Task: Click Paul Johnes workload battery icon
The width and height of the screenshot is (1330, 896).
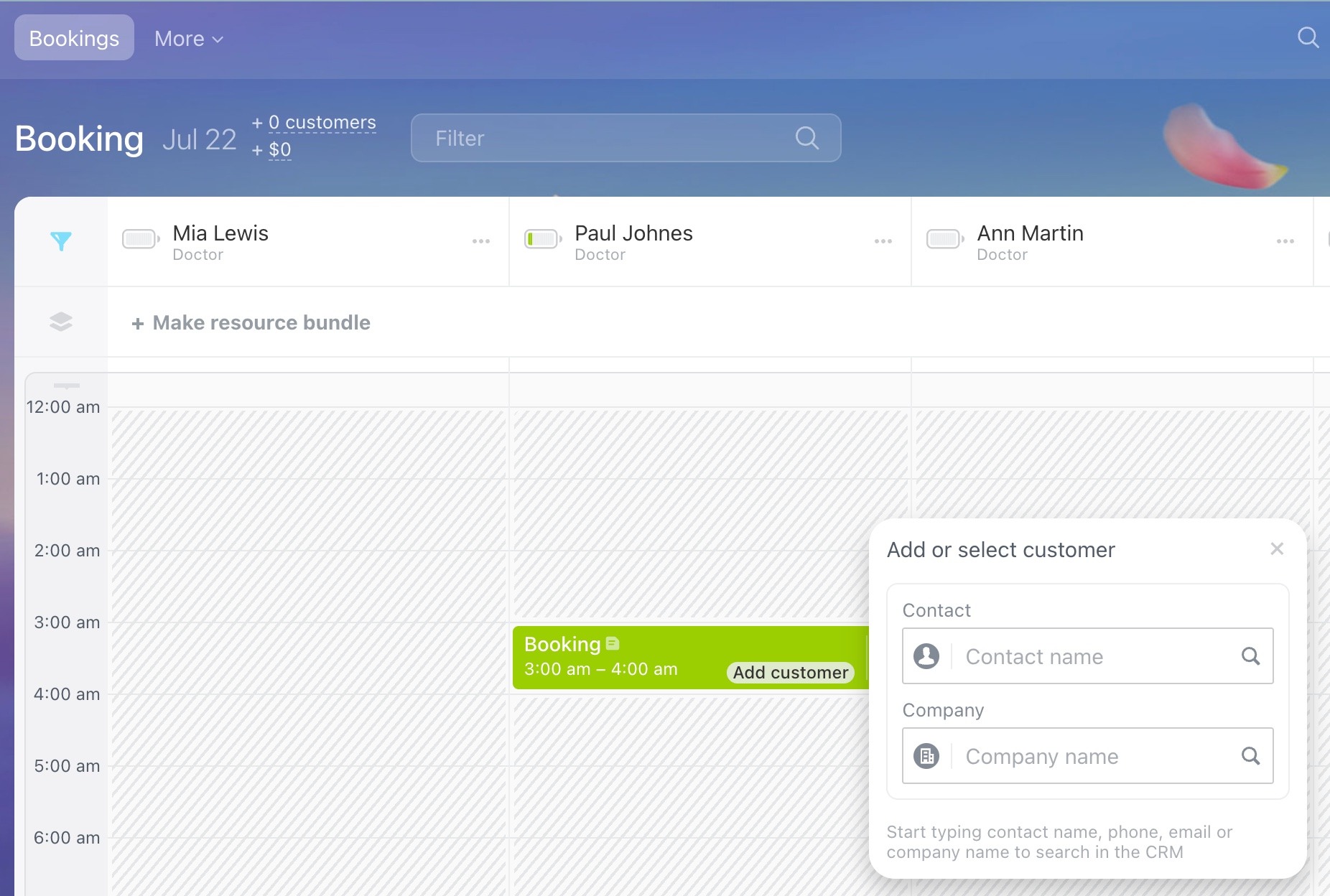Action: pos(542,239)
